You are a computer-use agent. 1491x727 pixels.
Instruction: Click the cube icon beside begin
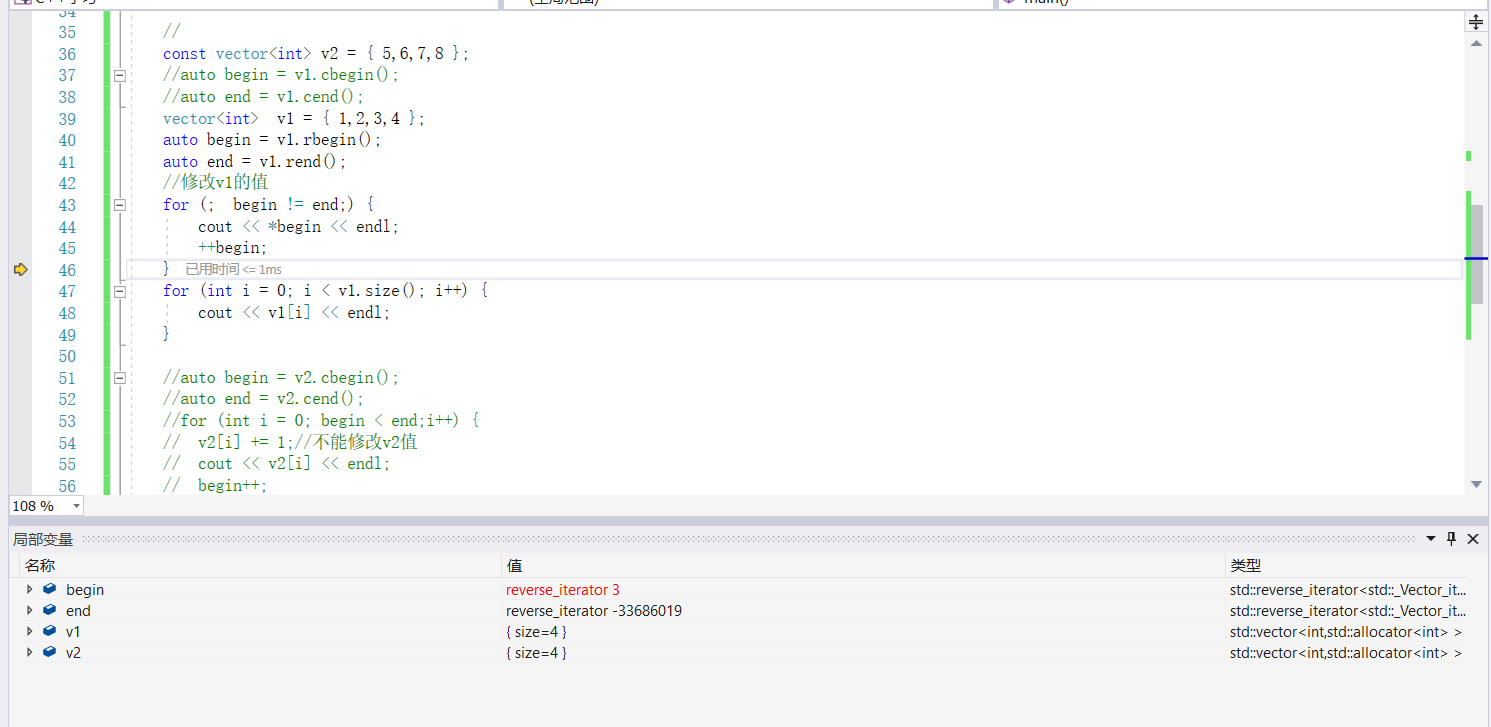point(50,589)
